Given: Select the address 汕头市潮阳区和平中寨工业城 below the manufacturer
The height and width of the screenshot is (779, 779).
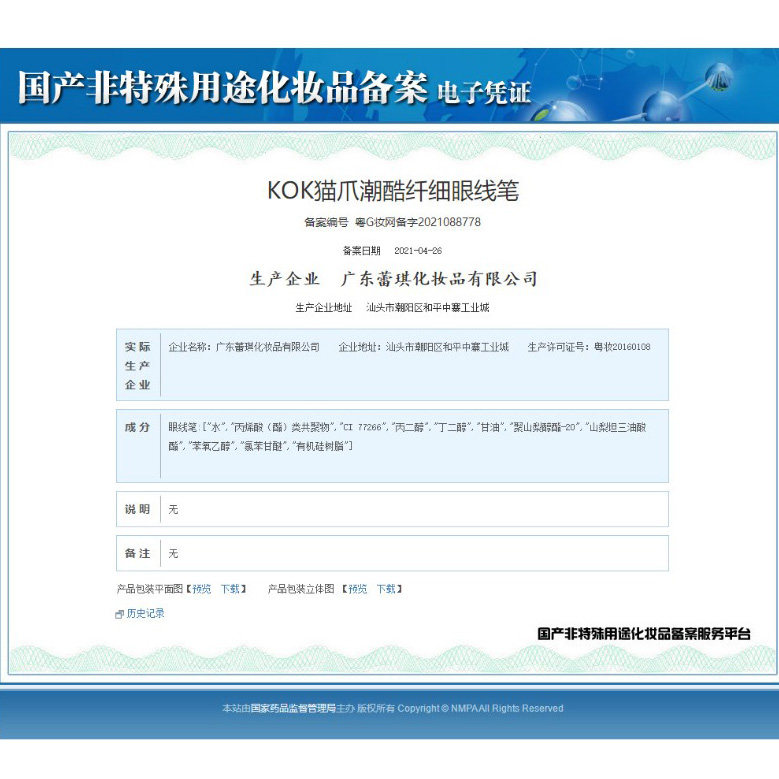Looking at the screenshot, I should pyautogui.click(x=428, y=308).
